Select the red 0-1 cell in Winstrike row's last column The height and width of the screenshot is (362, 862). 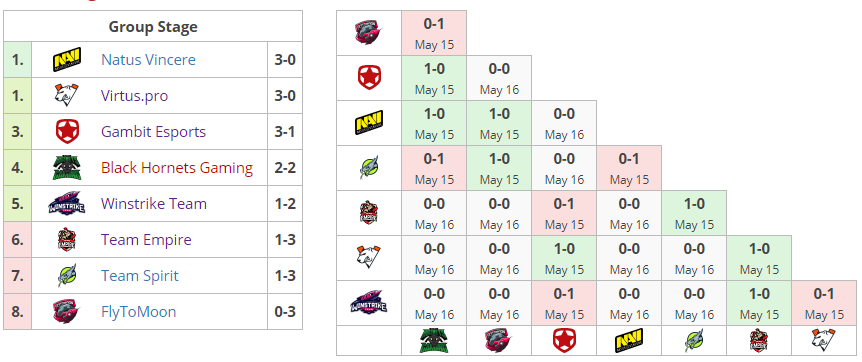[824, 303]
